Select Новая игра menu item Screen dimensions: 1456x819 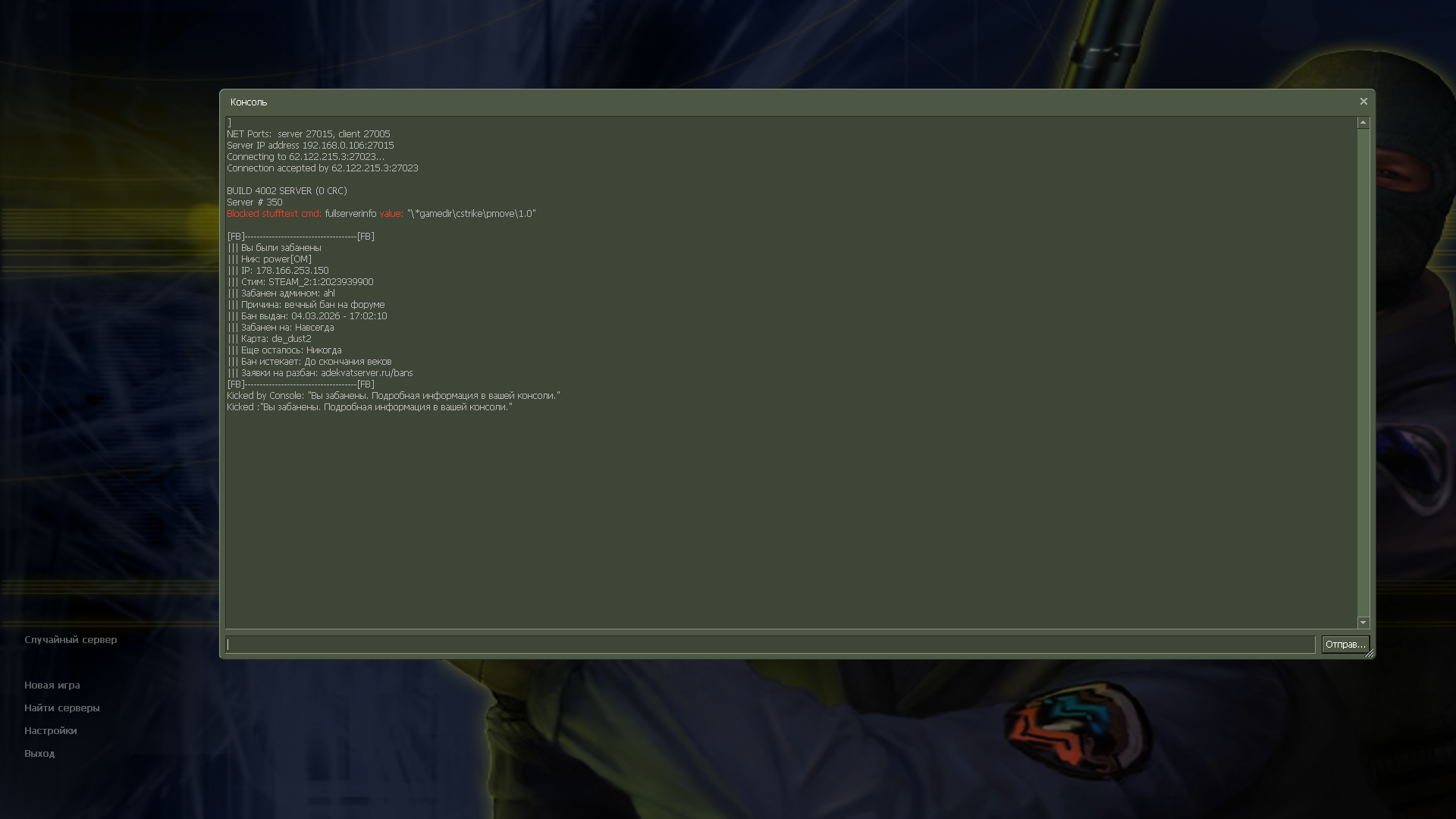click(x=52, y=686)
